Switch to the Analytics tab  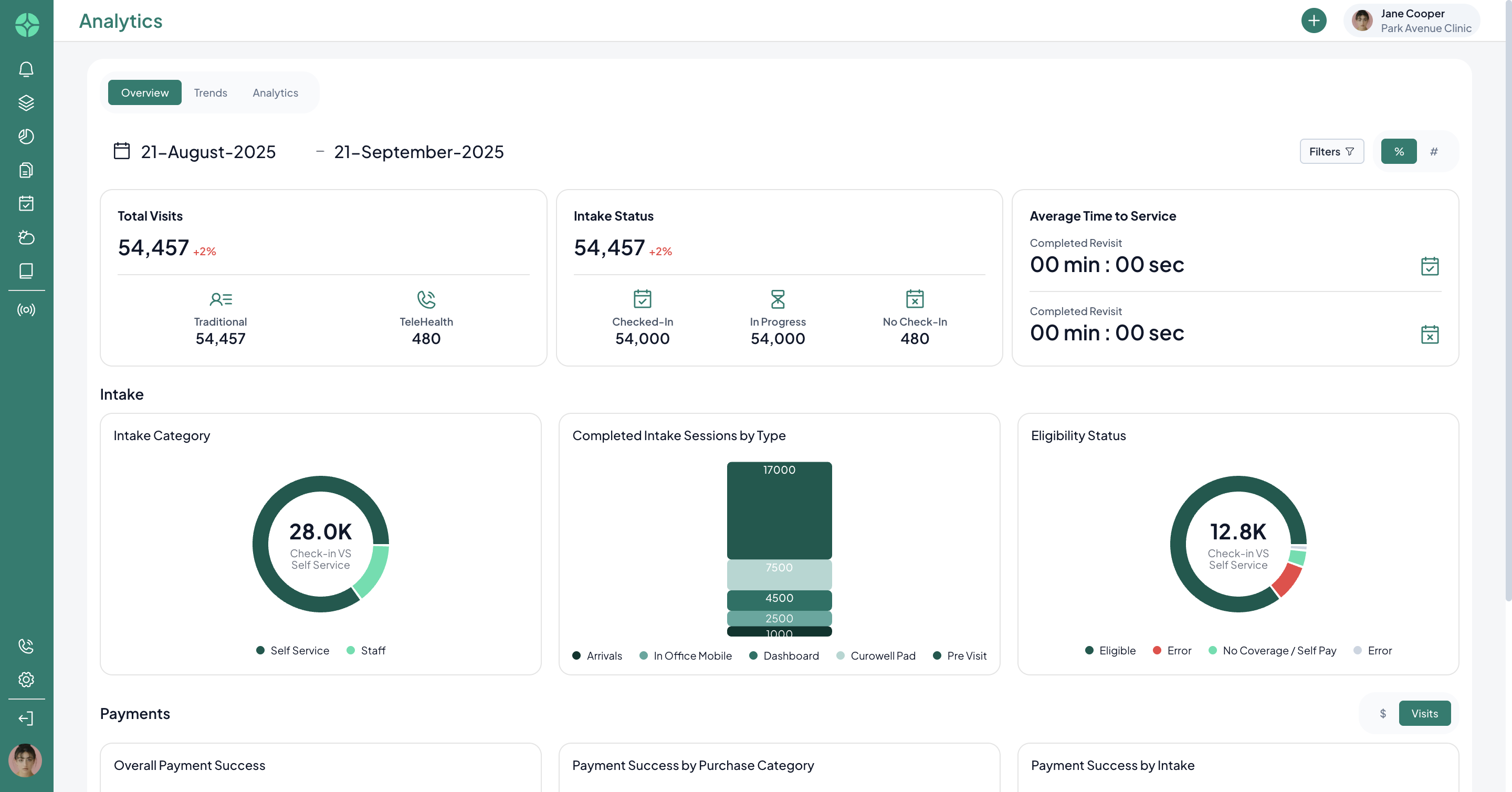275,93
